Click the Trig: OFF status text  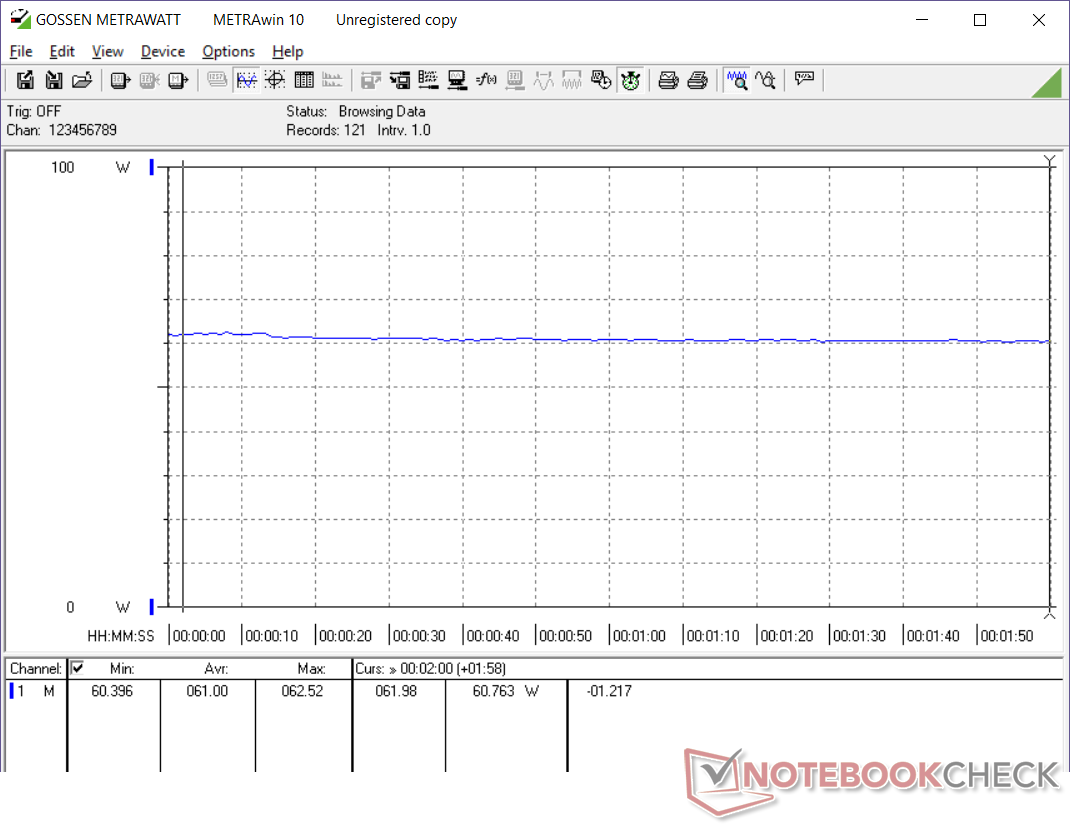(x=34, y=111)
